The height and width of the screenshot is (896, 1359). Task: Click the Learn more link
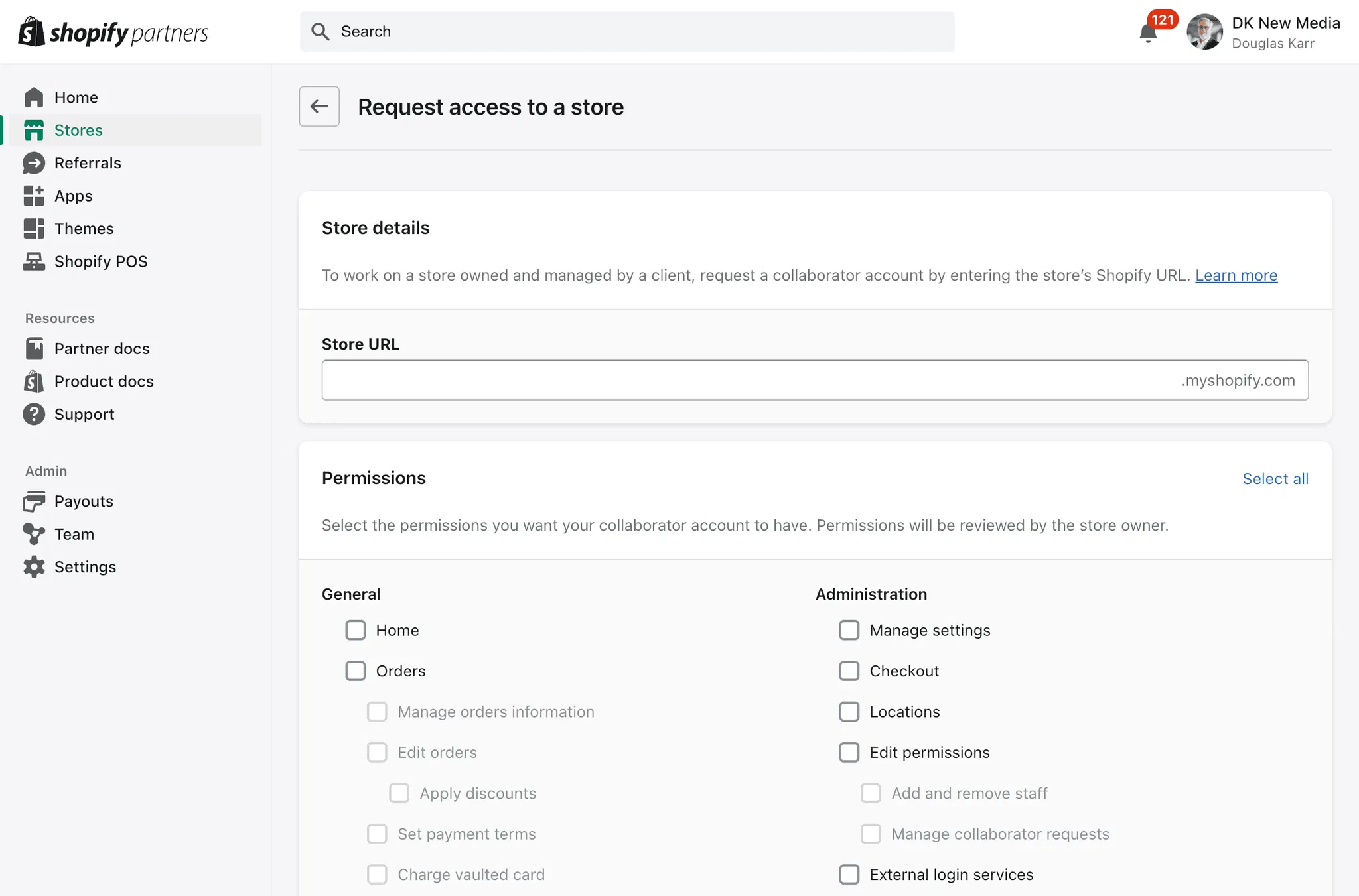coord(1236,275)
